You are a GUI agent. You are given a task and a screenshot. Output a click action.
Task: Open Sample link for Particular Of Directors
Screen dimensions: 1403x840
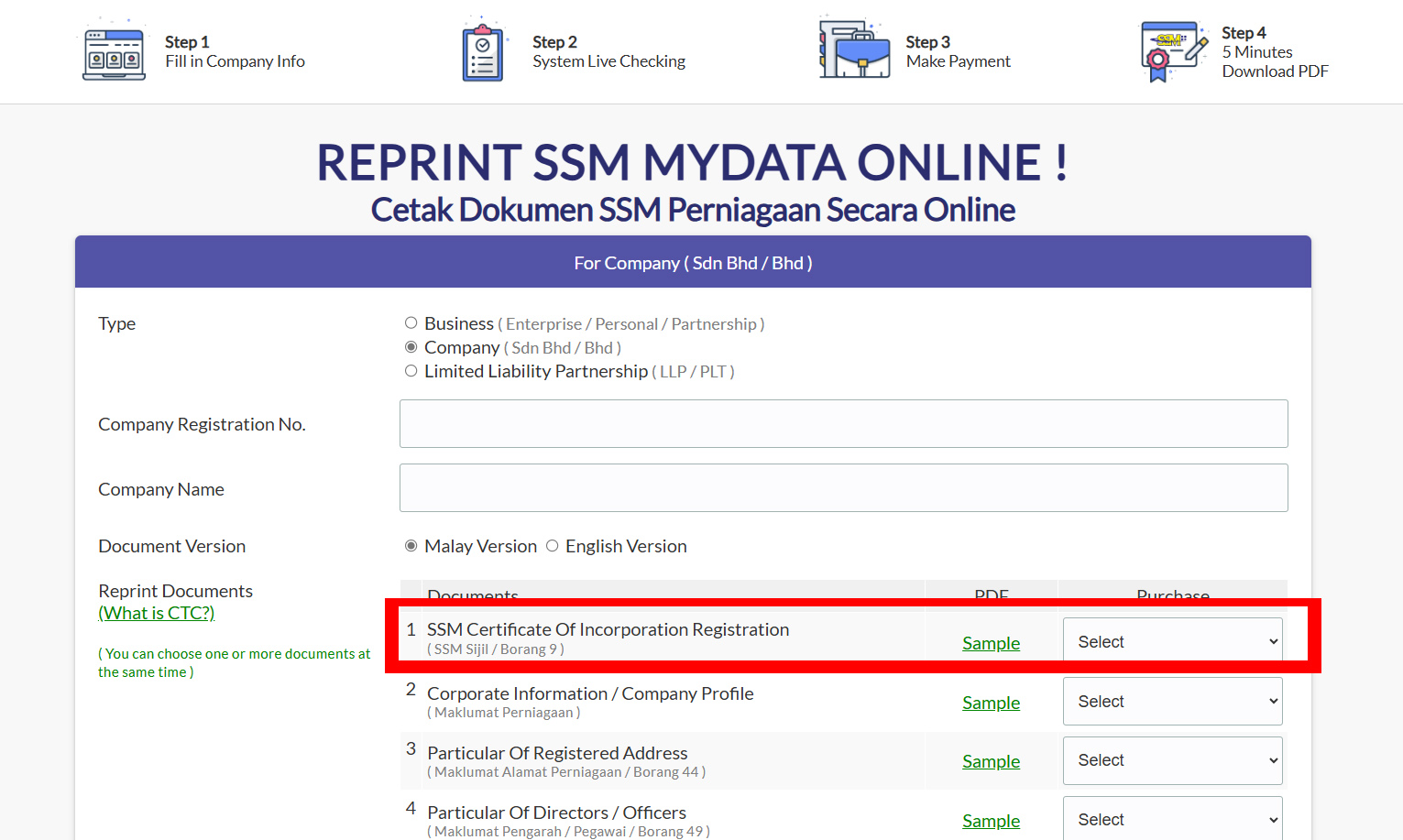pyautogui.click(x=991, y=821)
